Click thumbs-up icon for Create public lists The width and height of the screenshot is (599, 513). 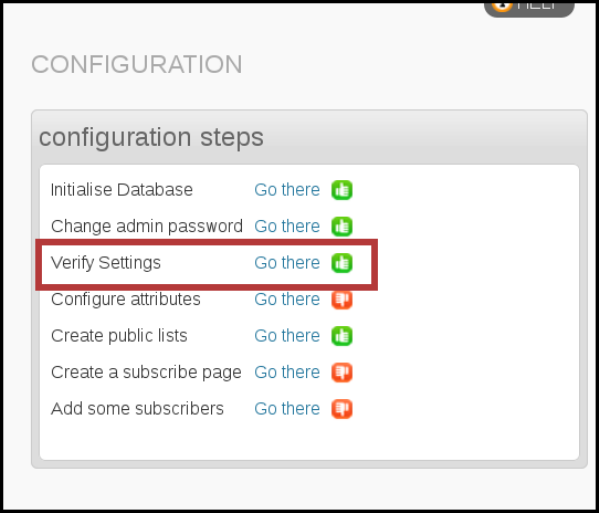pos(342,336)
